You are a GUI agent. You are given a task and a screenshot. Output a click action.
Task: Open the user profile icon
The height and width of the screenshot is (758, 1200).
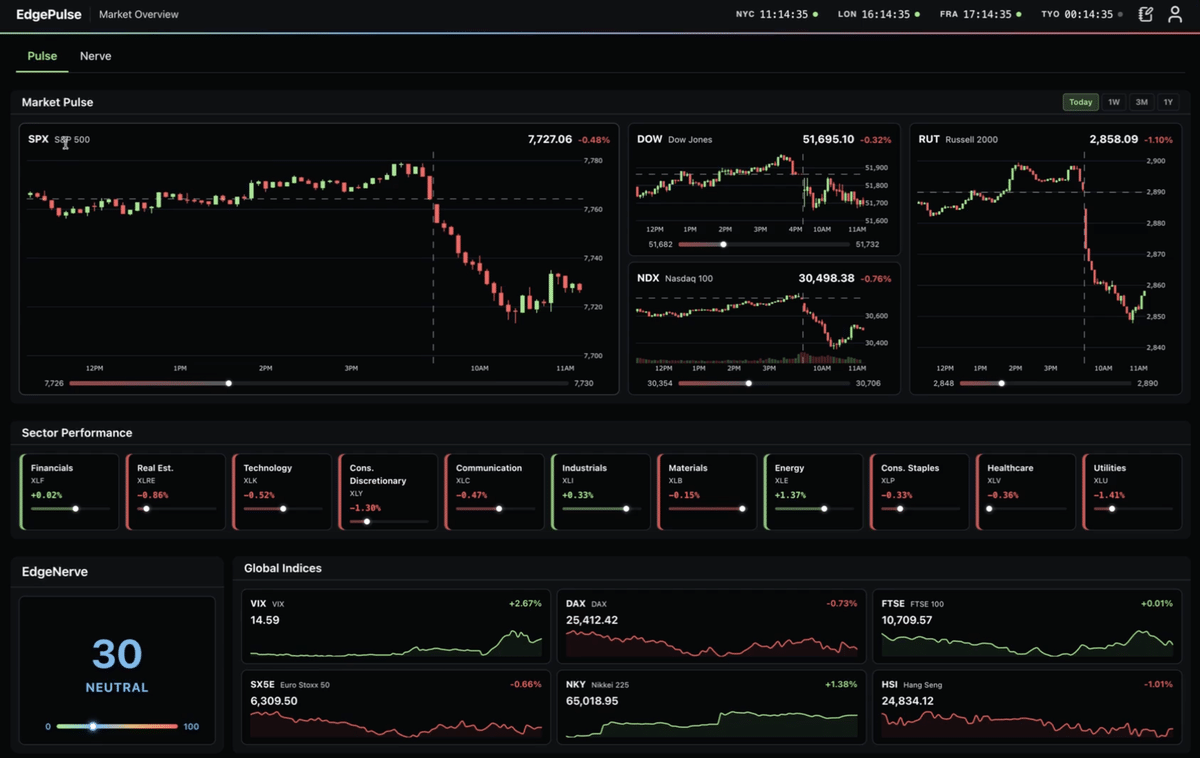coord(1175,15)
